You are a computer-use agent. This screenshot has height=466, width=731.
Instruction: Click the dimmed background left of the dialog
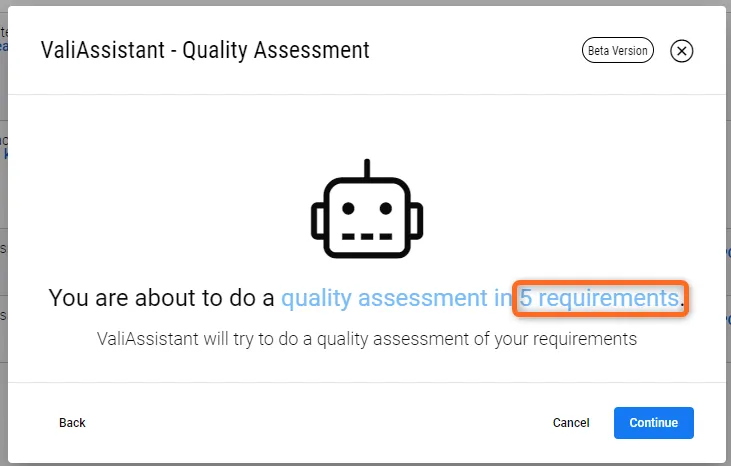3,300
